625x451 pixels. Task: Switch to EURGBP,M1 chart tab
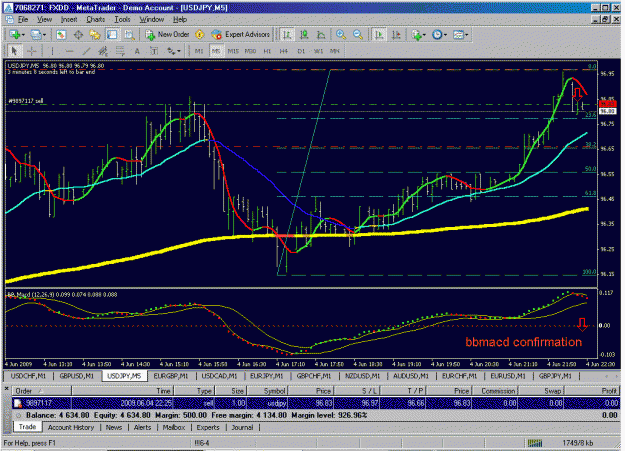point(171,376)
